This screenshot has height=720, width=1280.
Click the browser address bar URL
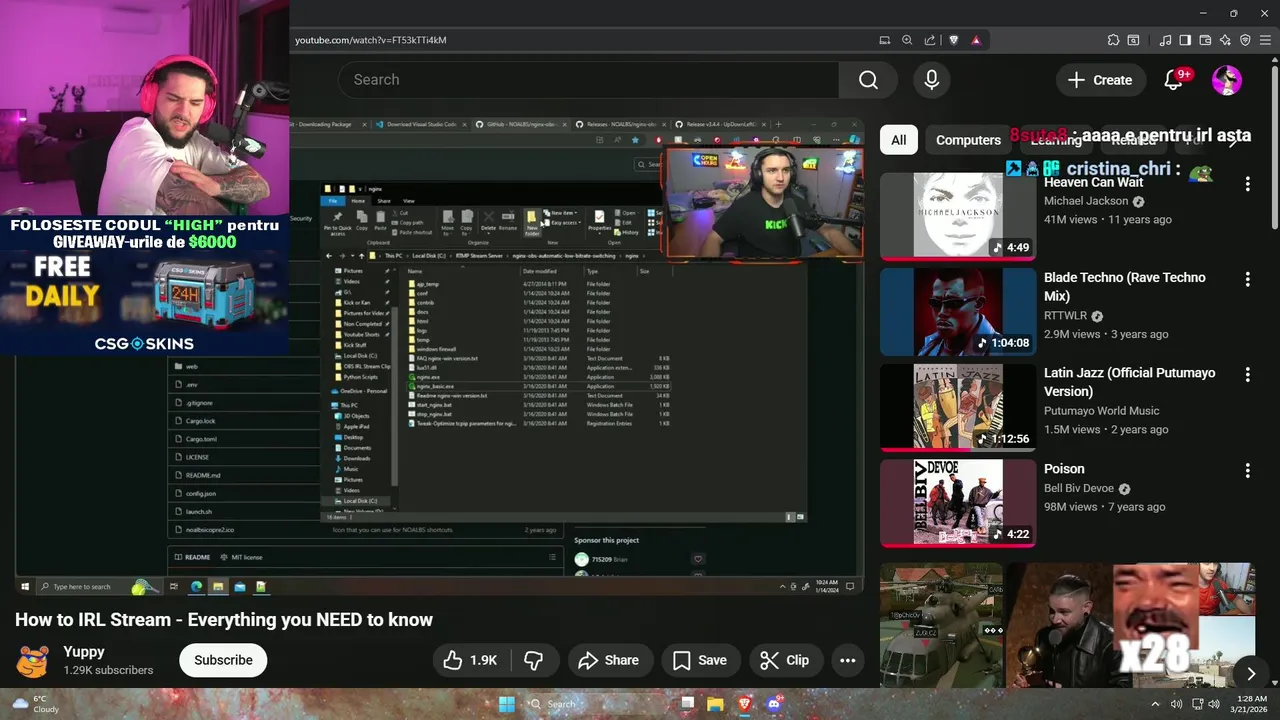[x=371, y=40]
